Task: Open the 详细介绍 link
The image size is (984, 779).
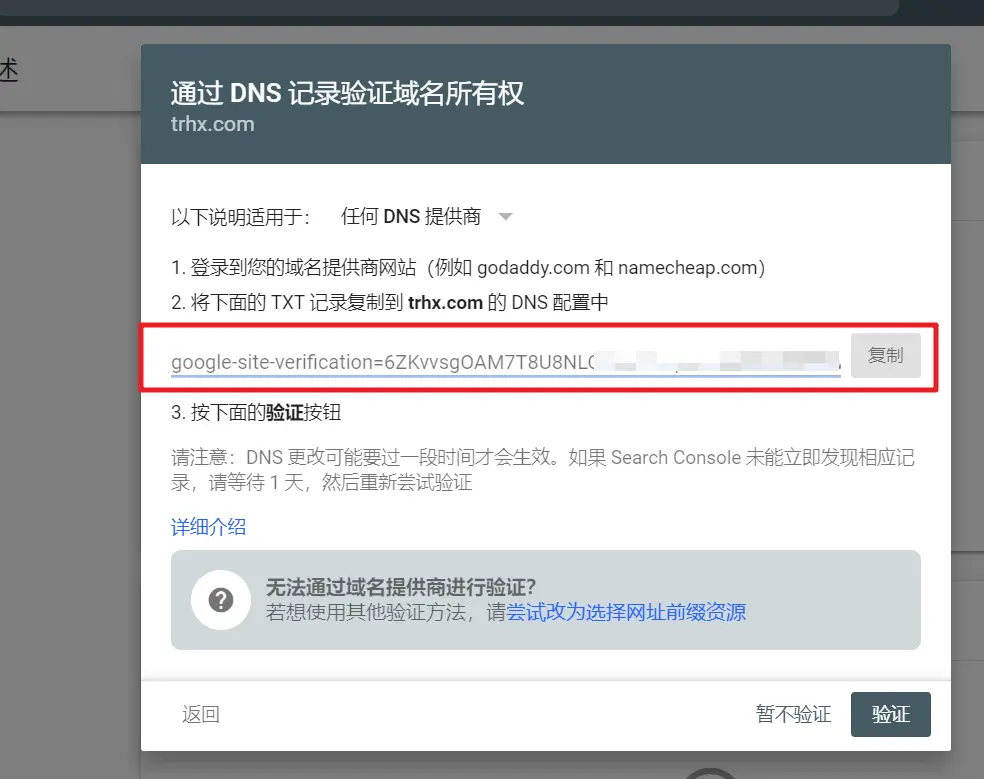Action: [208, 527]
